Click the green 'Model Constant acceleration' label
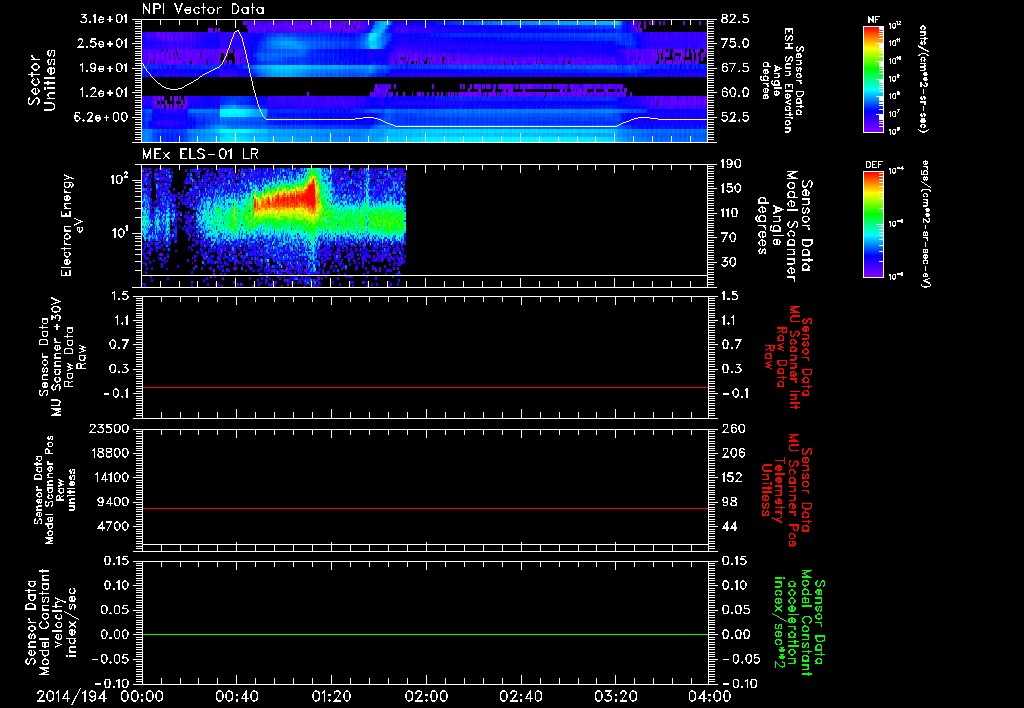This screenshot has width=1024, height=708. pos(798,622)
